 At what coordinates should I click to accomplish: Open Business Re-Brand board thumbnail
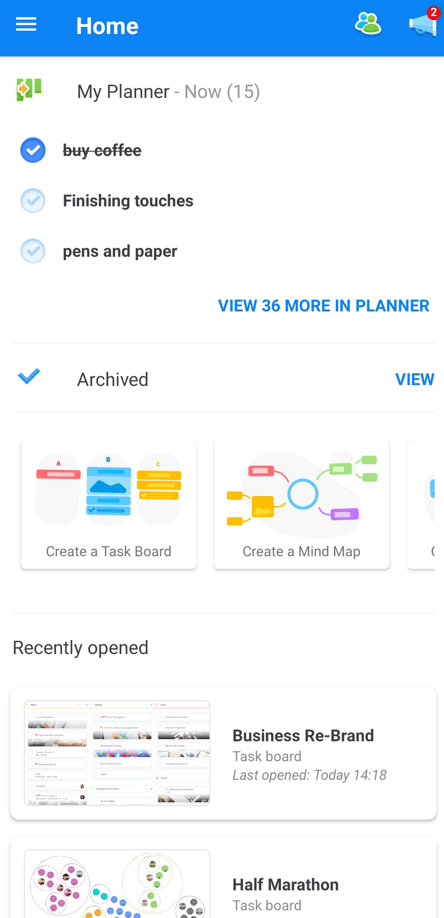coord(117,753)
